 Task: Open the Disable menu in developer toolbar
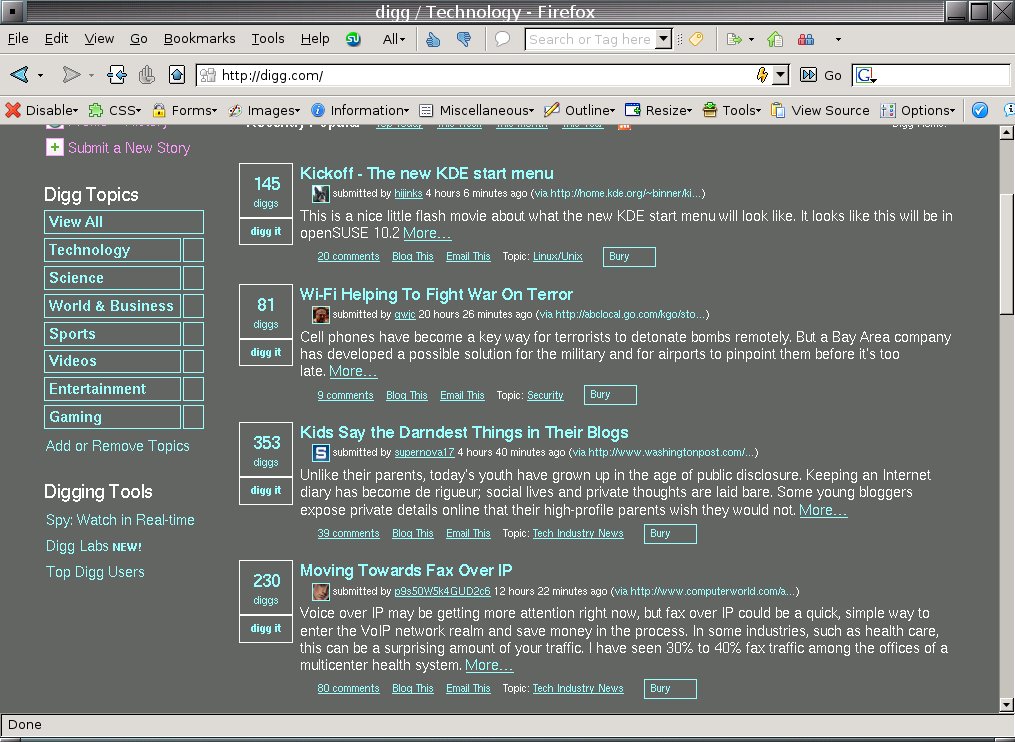41,111
